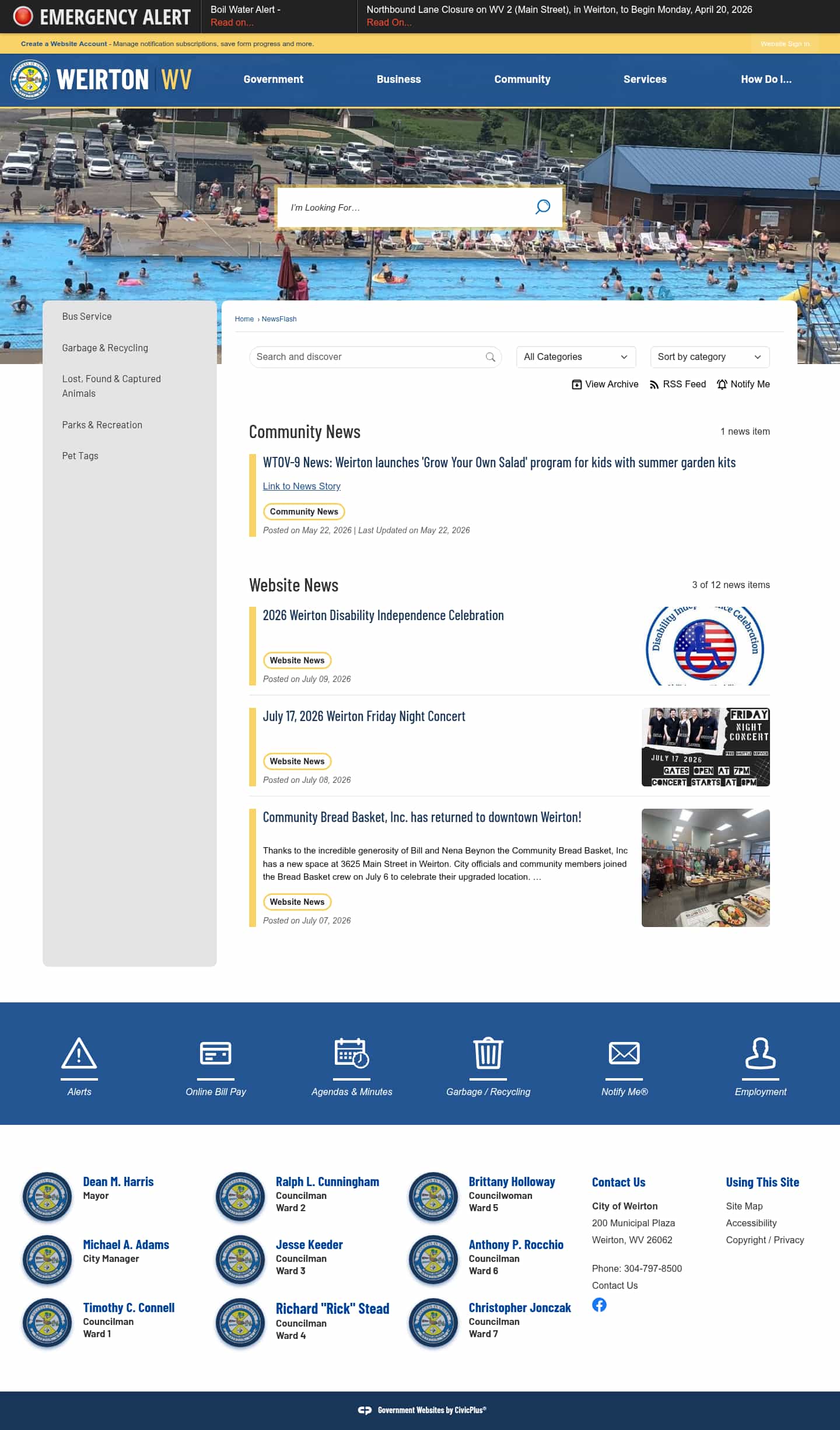Open the Services menu

pos(645,79)
